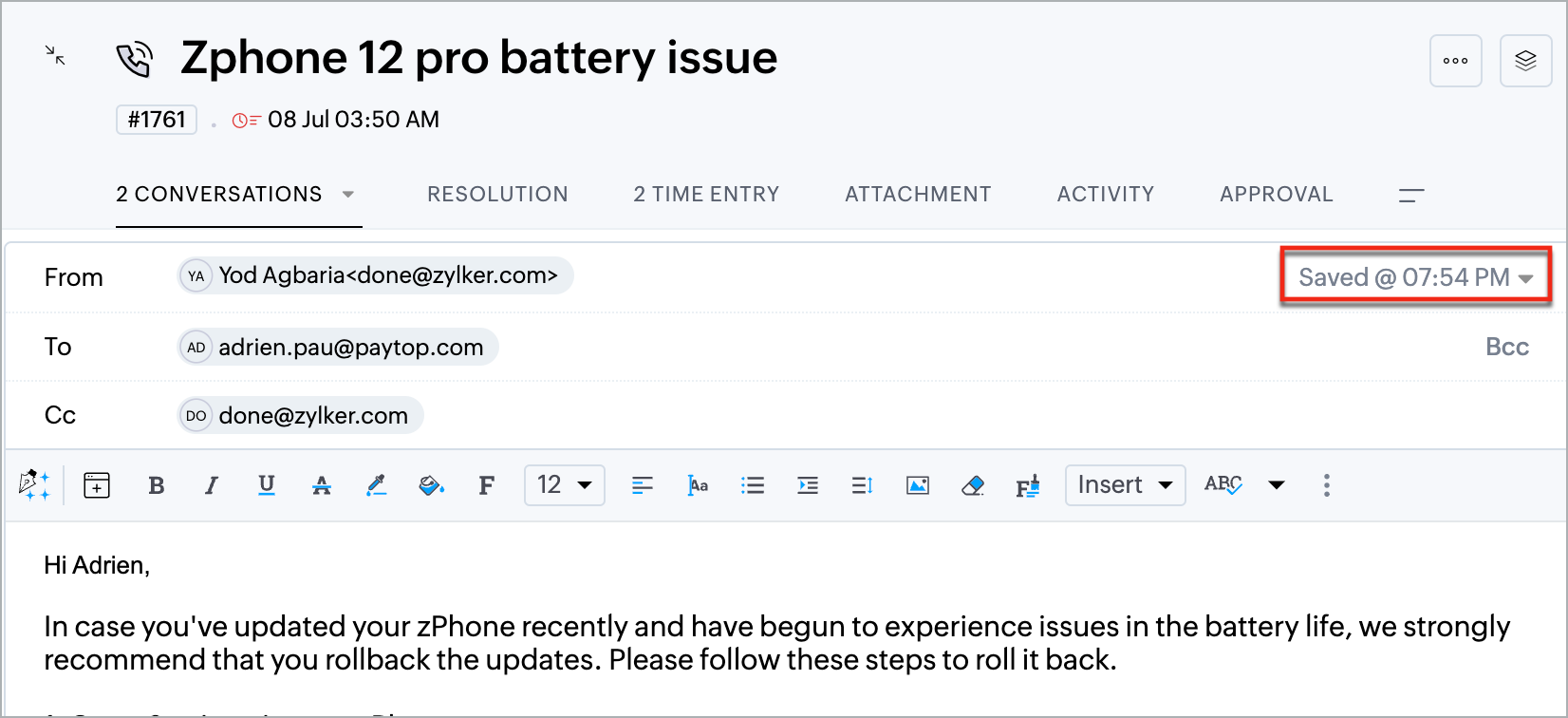Image resolution: width=1568 pixels, height=718 pixels.
Task: Pick a background fill color
Action: [x=431, y=485]
